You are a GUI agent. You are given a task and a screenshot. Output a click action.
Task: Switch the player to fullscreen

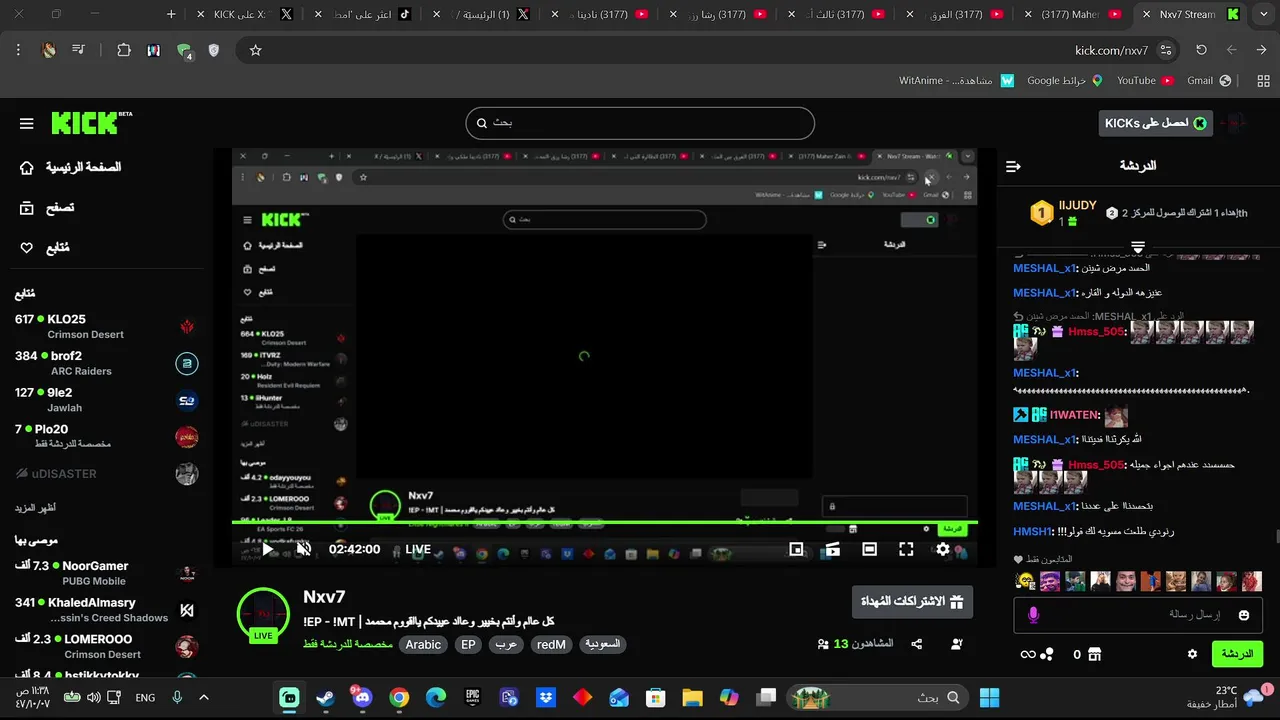click(x=906, y=549)
